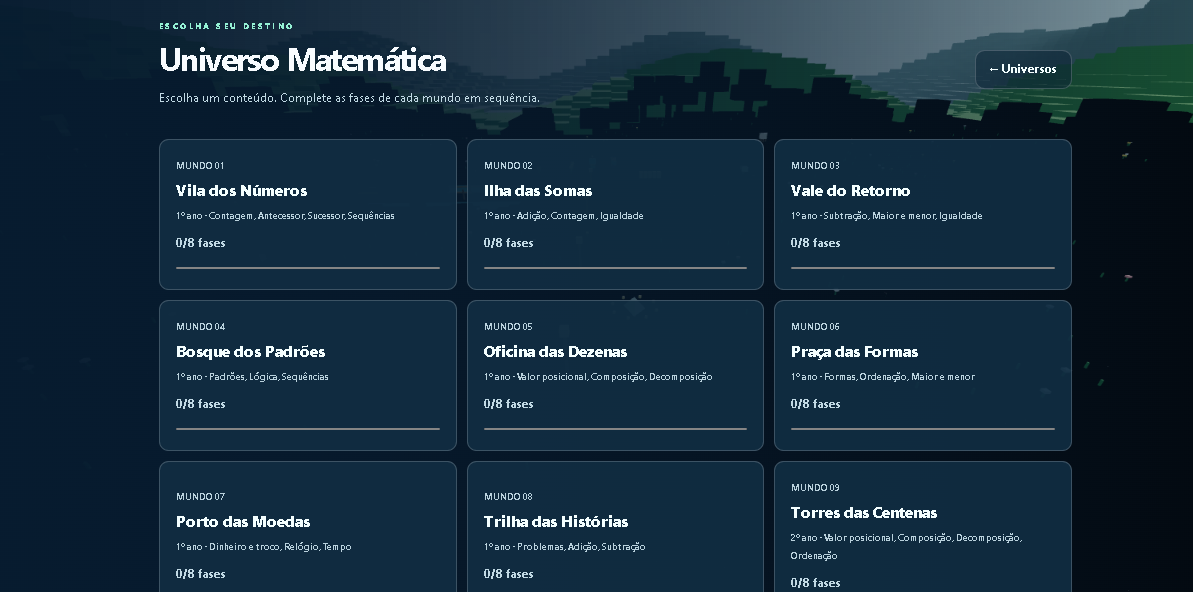Click the MUNDO 06 label
1193x592 pixels.
click(816, 327)
